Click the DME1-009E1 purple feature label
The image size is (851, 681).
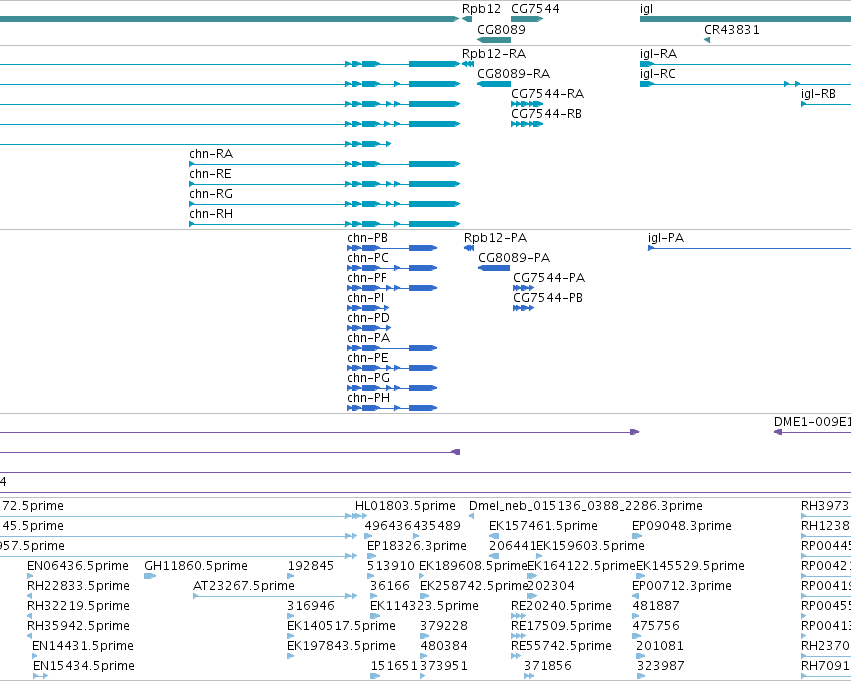[x=812, y=422]
